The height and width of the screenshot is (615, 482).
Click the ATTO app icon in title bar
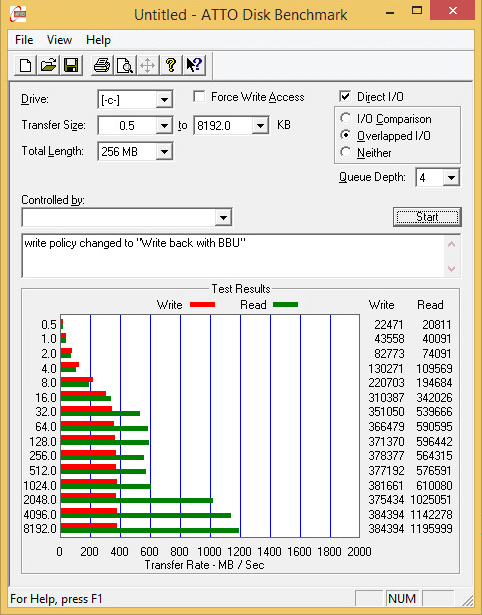point(18,15)
